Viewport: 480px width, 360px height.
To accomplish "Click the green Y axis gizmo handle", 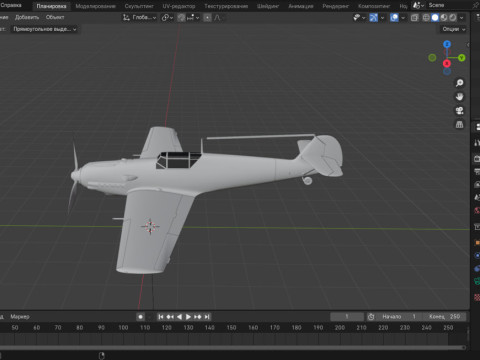I will pos(462,58).
